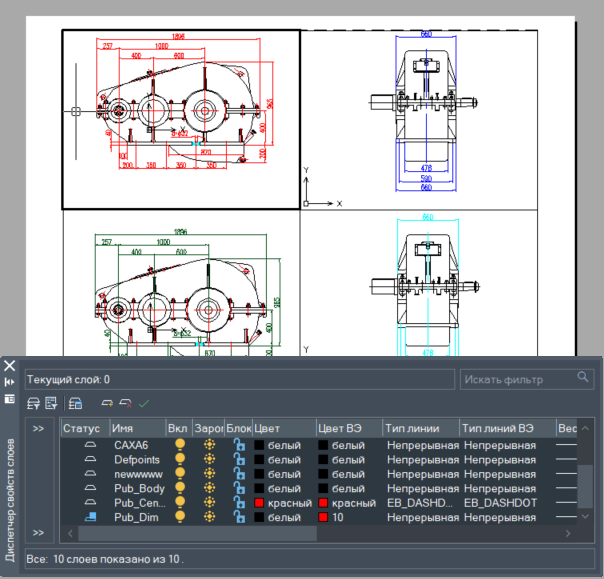This screenshot has height=579, width=604.
Task: Open the palette properties menu icon
Action: coord(10,398)
